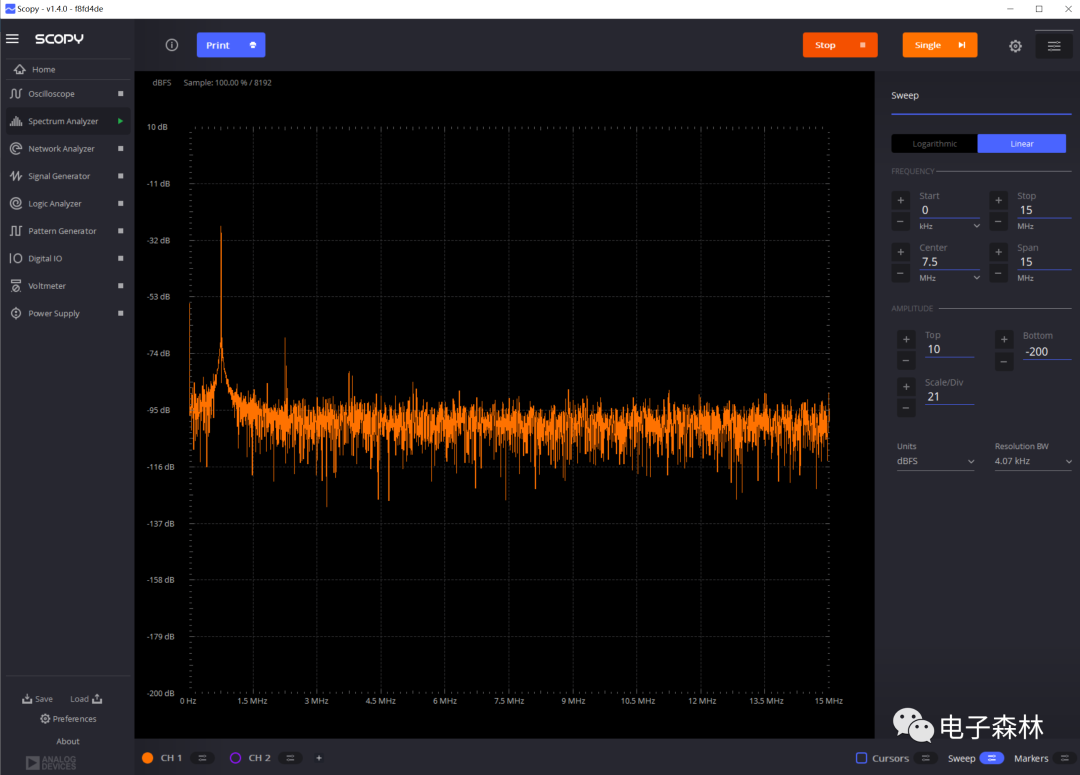Open the Start frequency kHz unit dropdown
The height and width of the screenshot is (775, 1080).
coord(948,226)
